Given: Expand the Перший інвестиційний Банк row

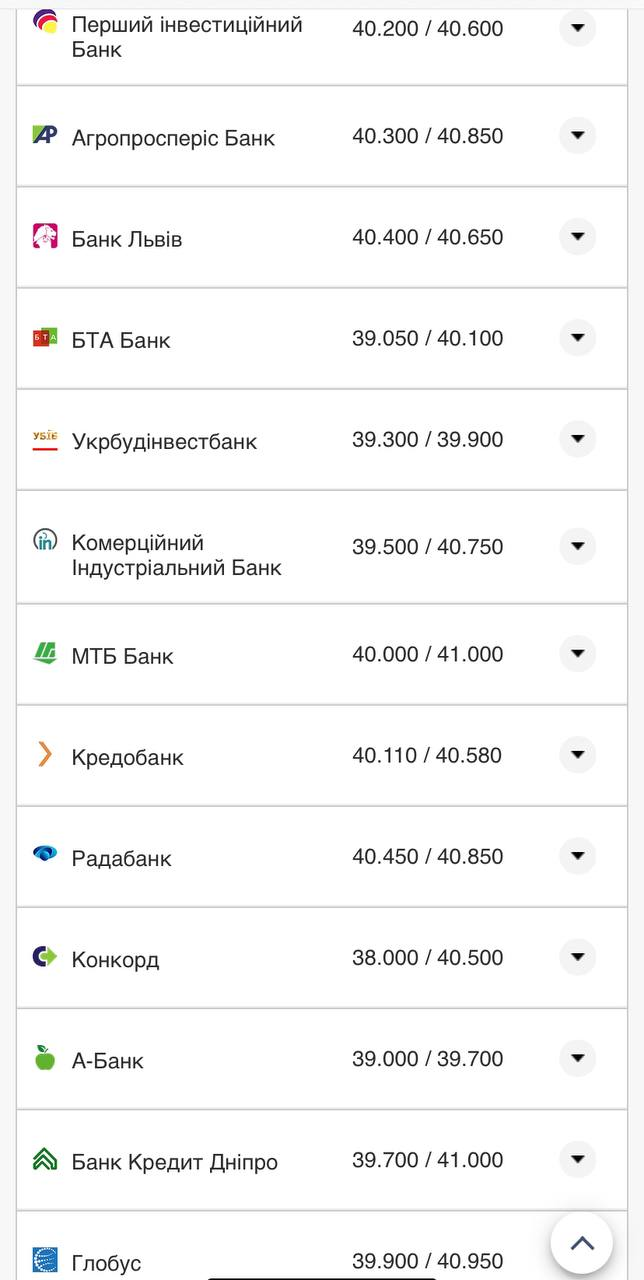Looking at the screenshot, I should pyautogui.click(x=577, y=28).
